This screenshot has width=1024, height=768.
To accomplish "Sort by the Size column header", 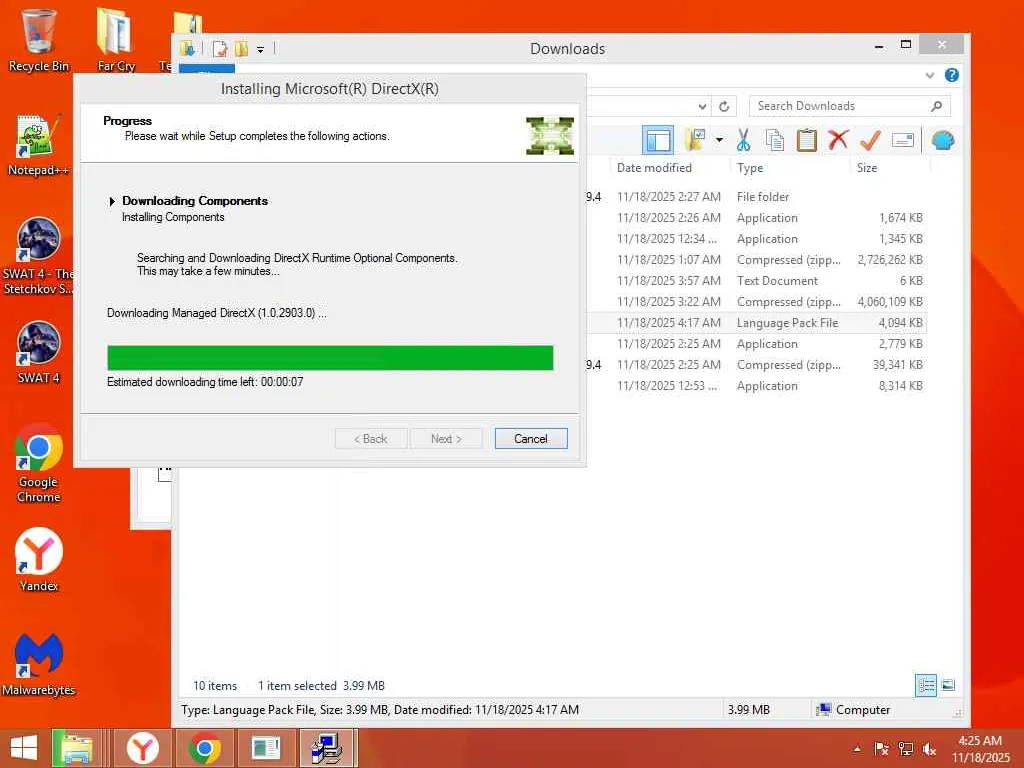I will tap(867, 168).
